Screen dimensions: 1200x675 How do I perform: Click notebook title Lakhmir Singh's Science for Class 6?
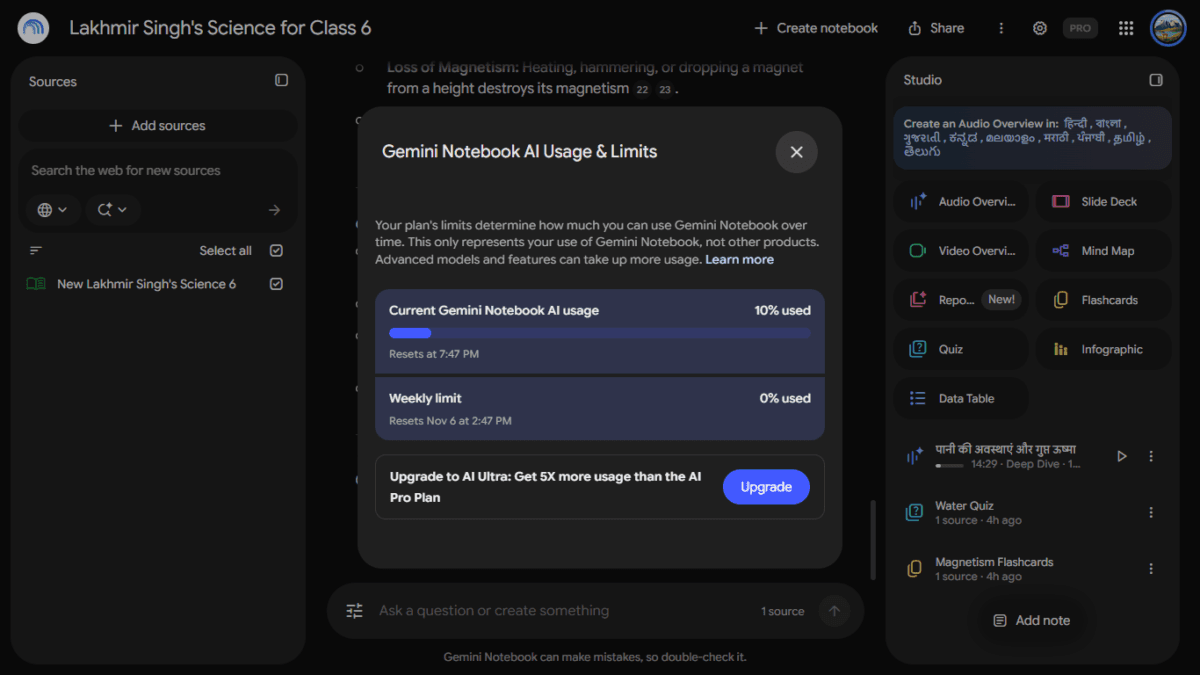tap(220, 28)
